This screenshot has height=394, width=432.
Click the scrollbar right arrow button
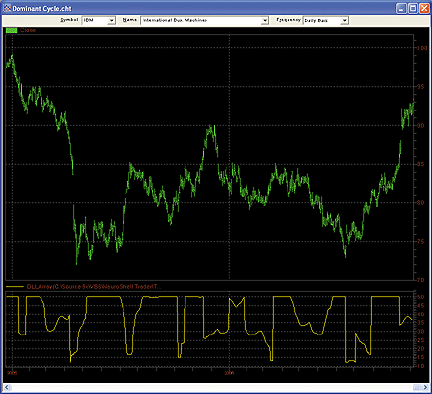tap(425, 387)
